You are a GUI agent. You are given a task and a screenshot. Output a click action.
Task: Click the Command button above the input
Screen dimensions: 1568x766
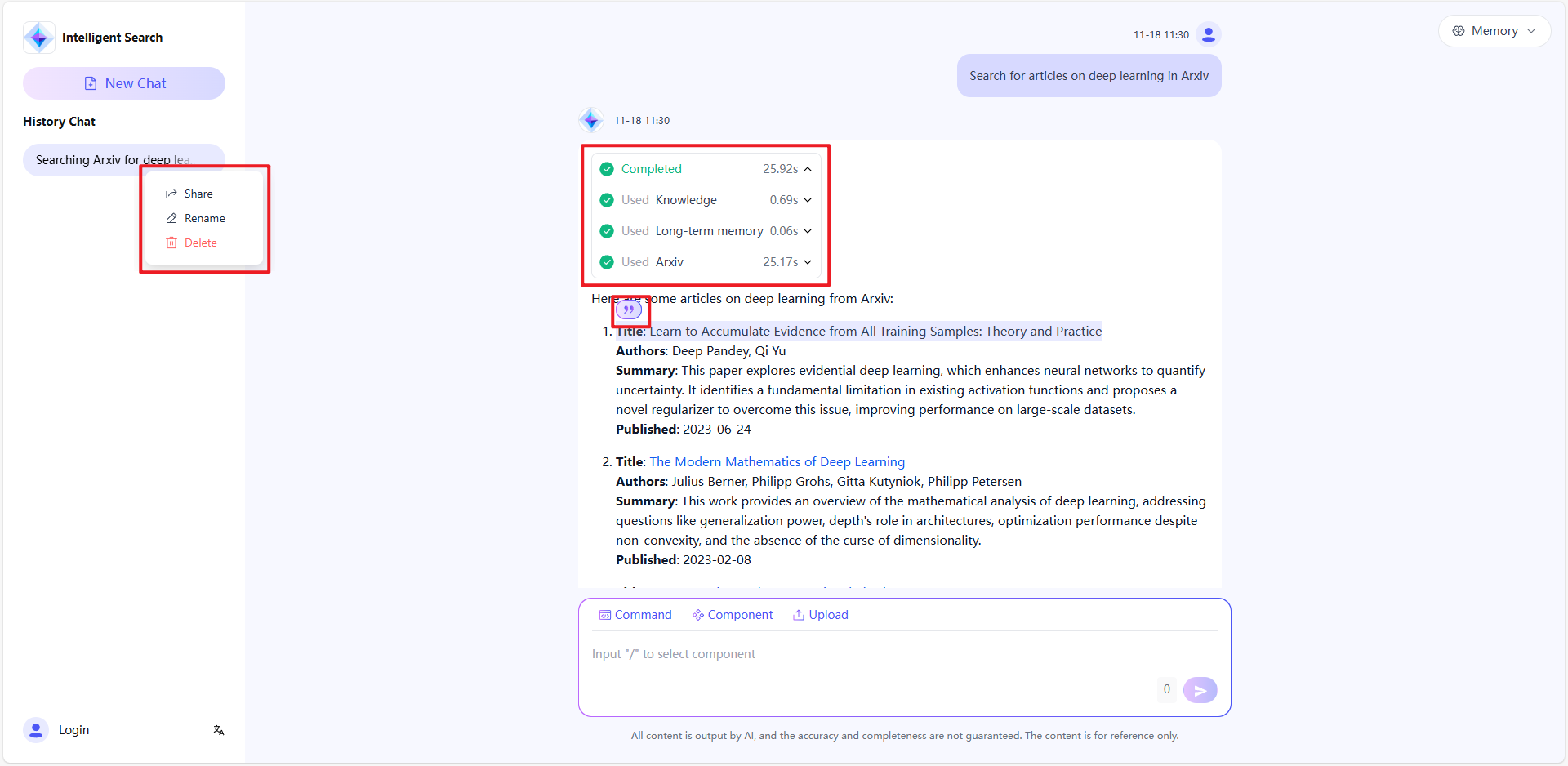click(x=635, y=615)
